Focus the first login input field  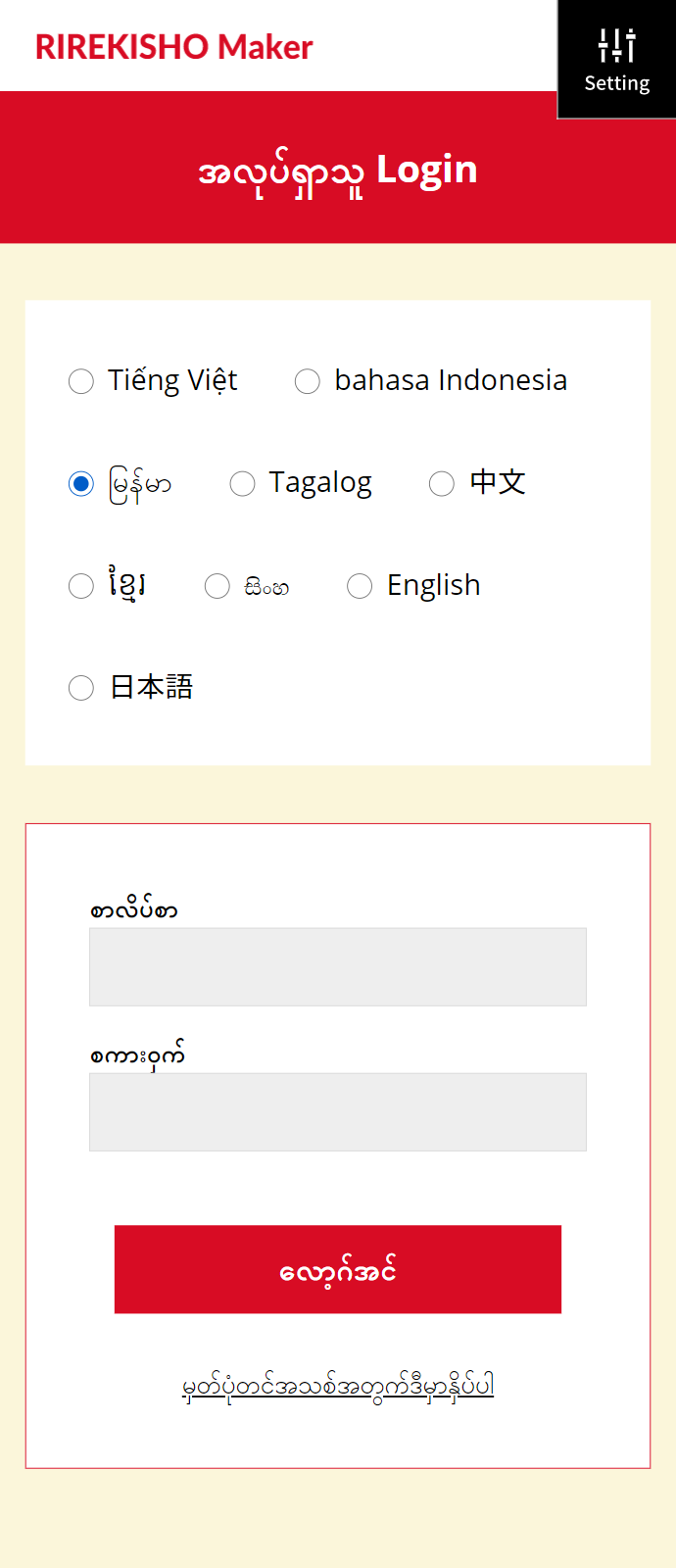coord(338,966)
